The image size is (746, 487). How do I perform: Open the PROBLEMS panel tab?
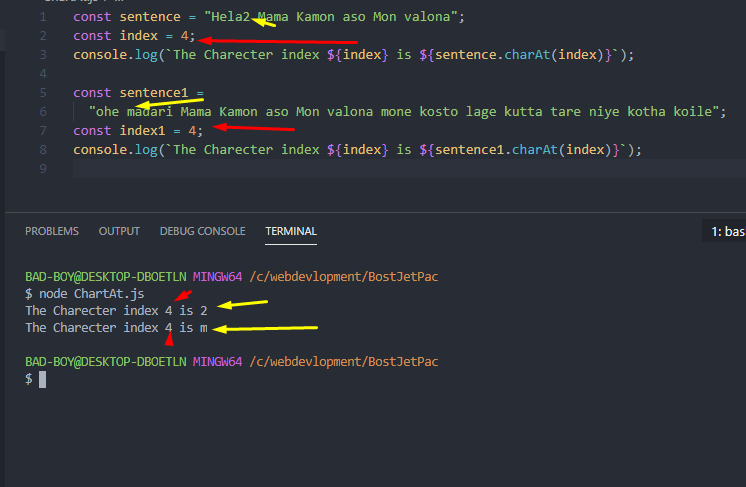coord(52,231)
